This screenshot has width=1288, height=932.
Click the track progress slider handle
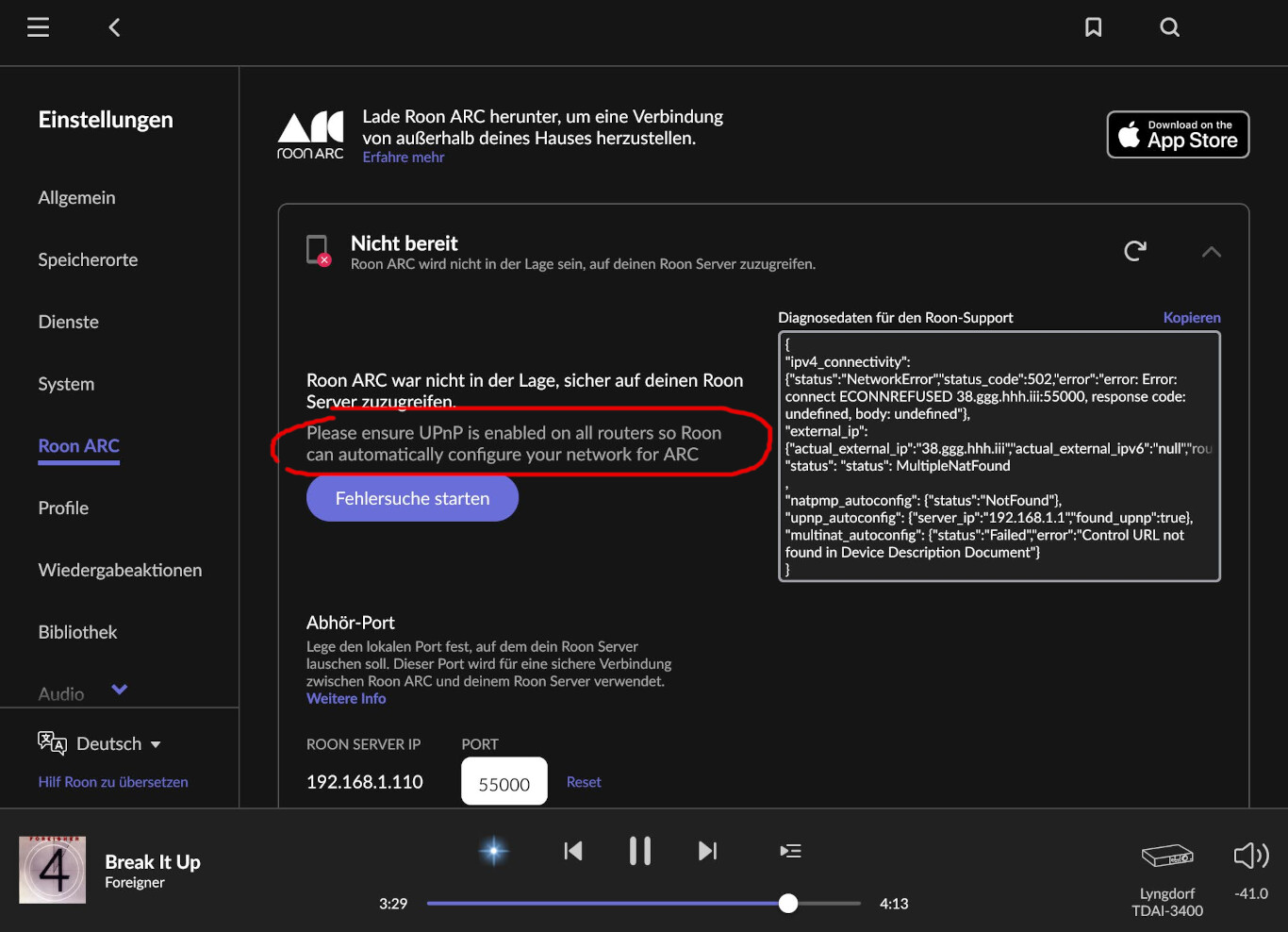click(x=788, y=904)
